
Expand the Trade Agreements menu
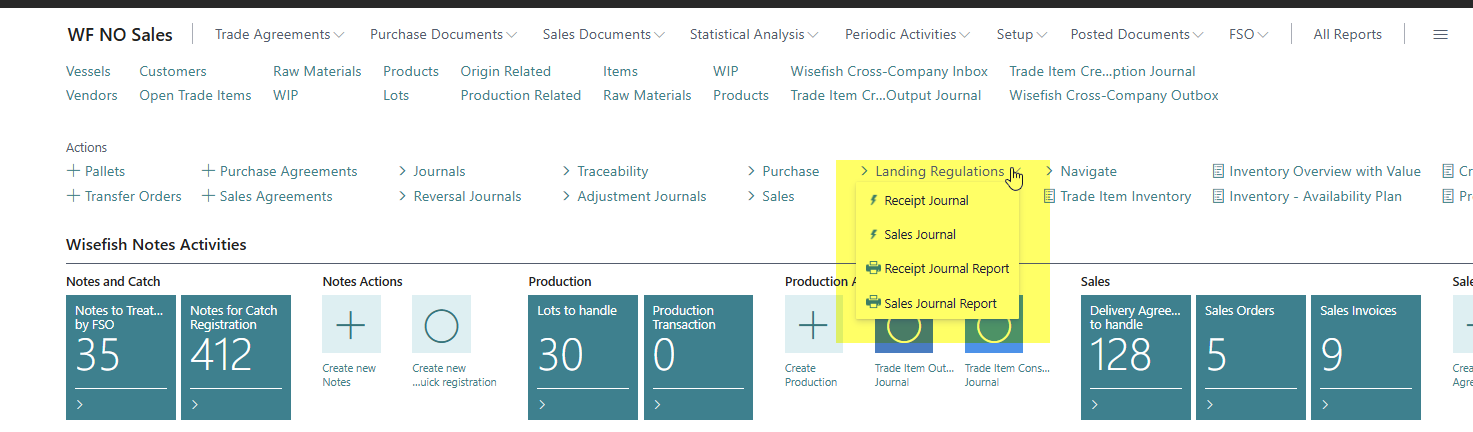point(279,34)
